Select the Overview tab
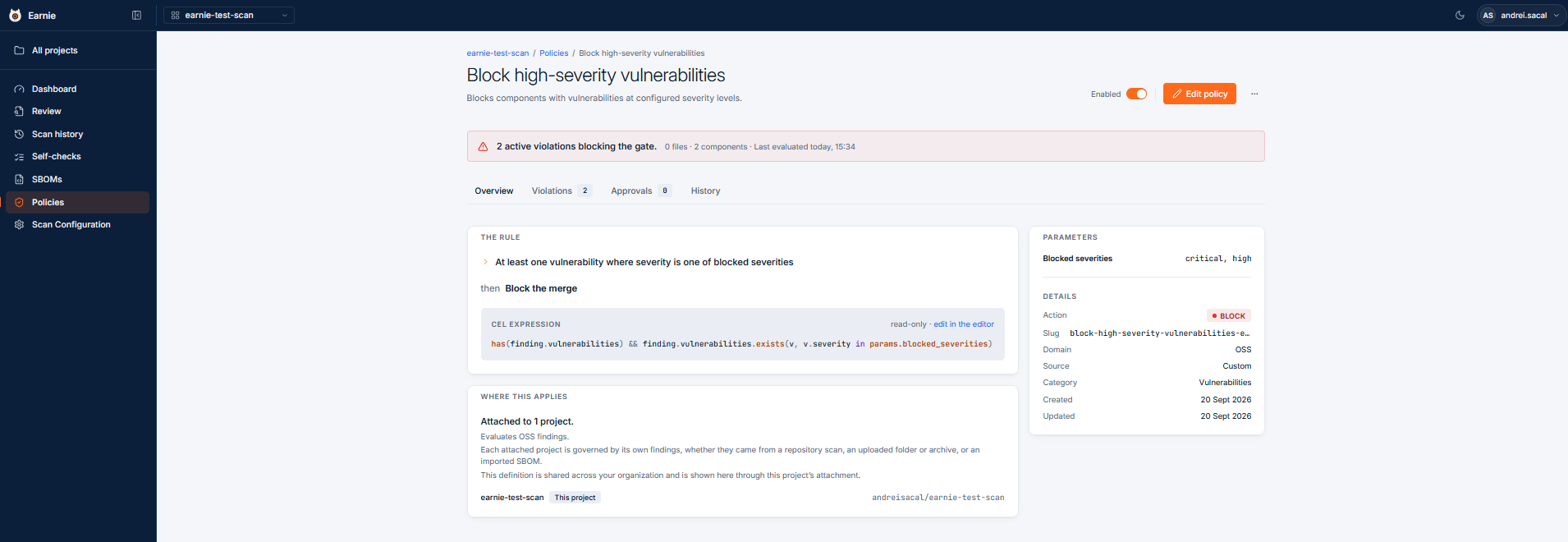This screenshot has height=542, width=1568. point(494,191)
